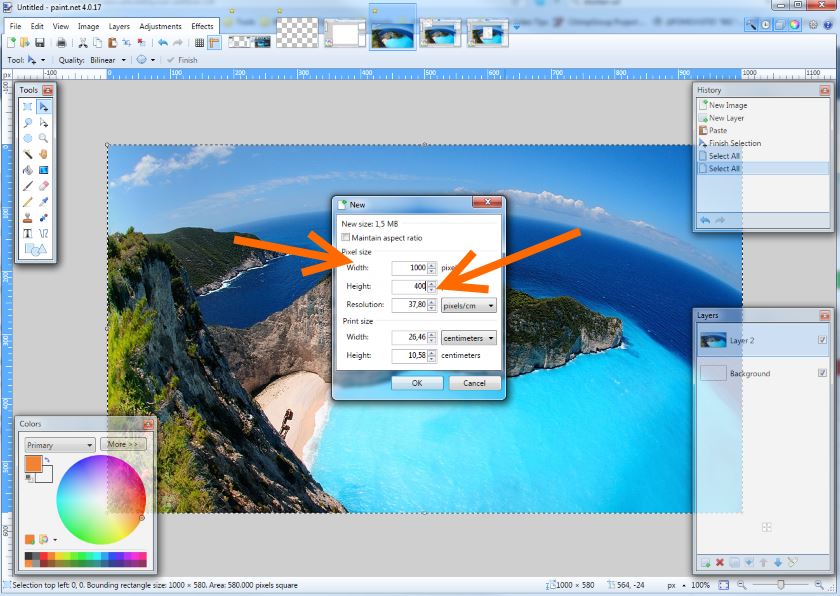Select the Rectangle Select tool
This screenshot has width=840, height=596.
coord(28,107)
